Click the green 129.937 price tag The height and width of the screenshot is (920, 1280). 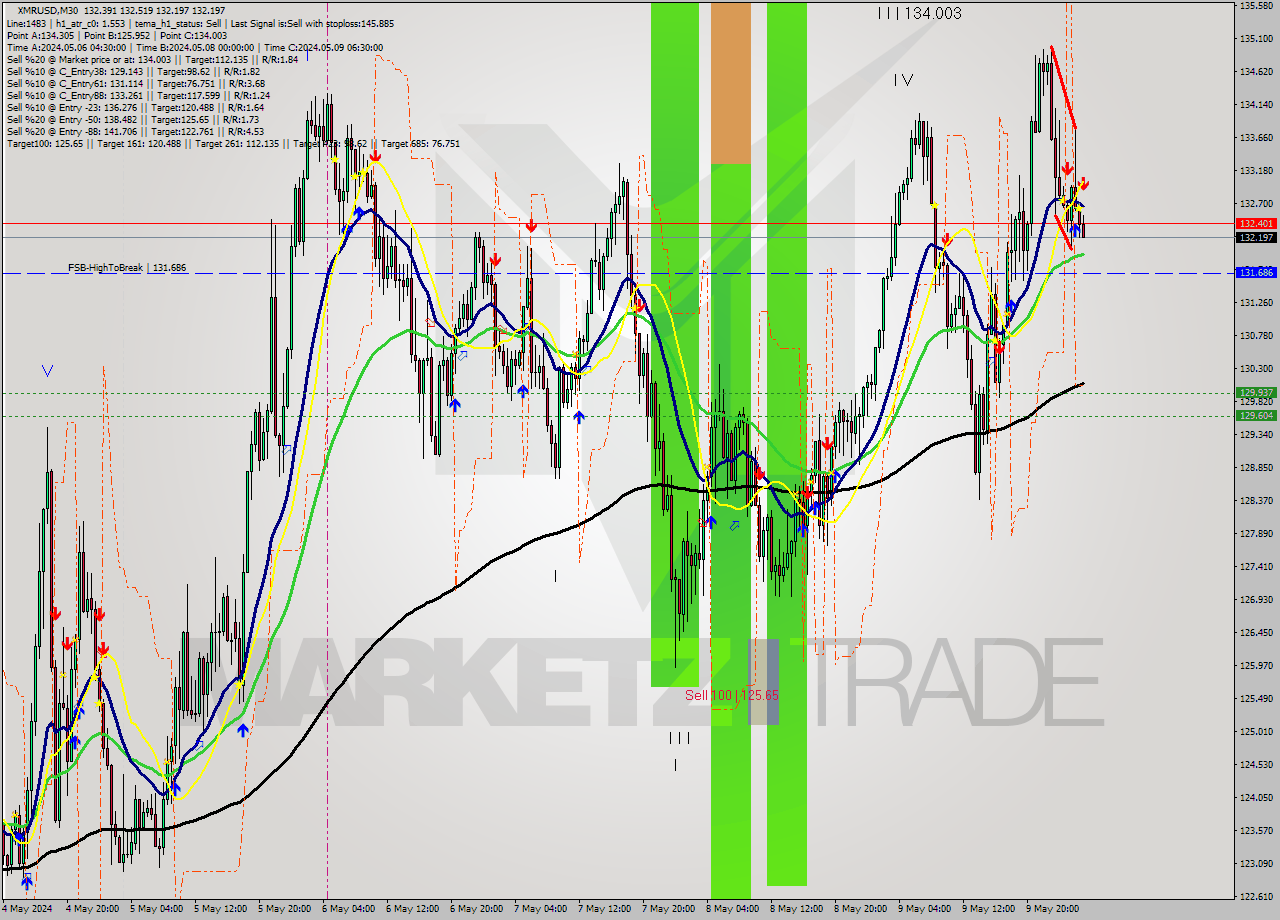(x=1256, y=393)
